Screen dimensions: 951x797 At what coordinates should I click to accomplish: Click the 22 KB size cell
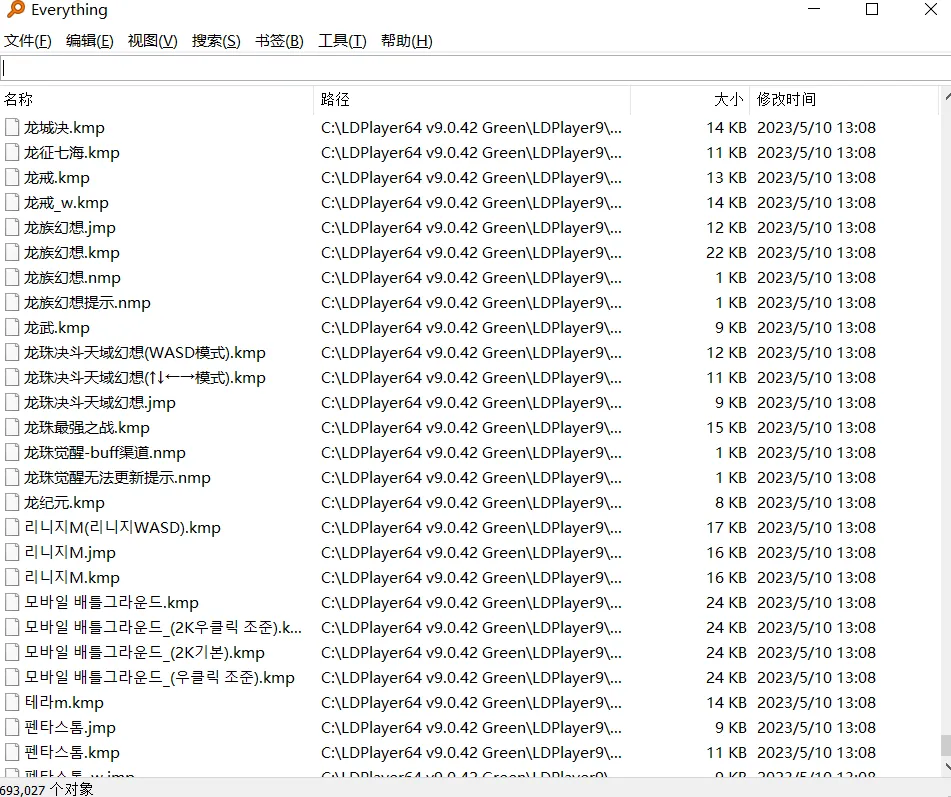pyautogui.click(x=726, y=252)
